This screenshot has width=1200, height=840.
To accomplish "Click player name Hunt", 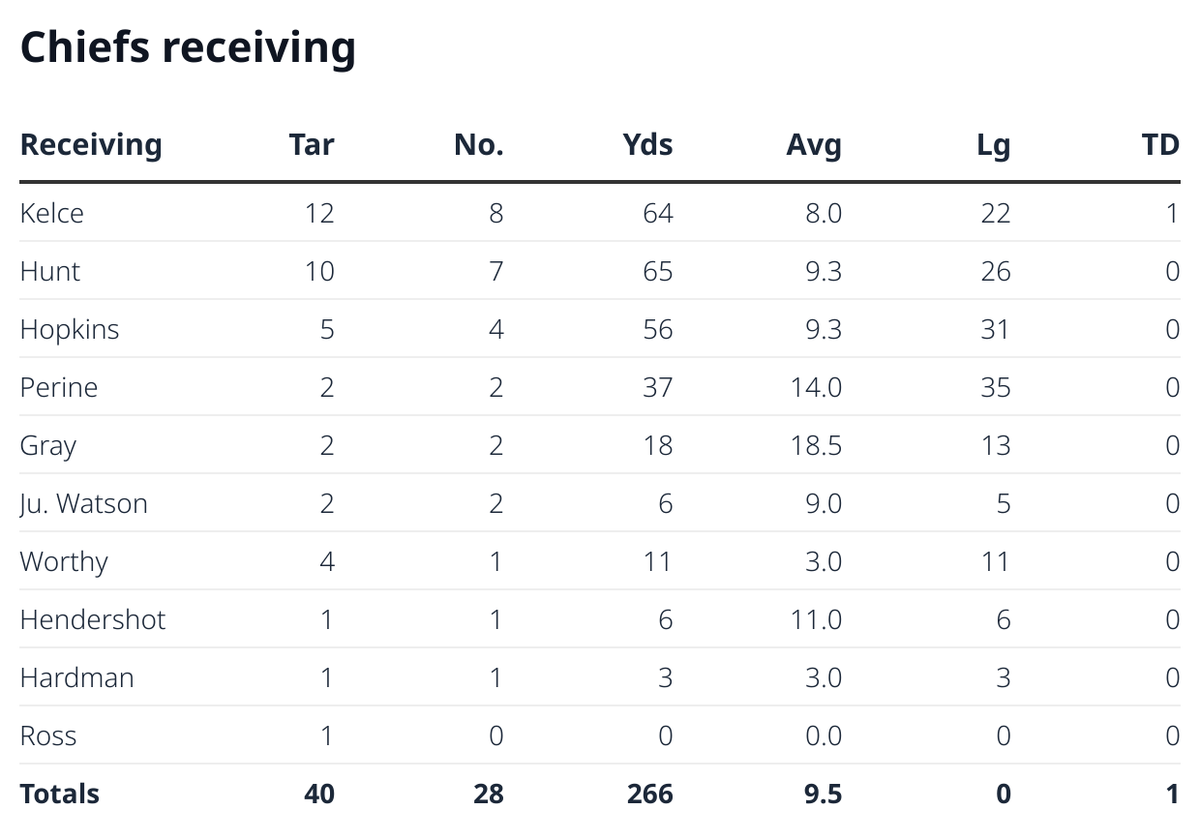I will [50, 271].
